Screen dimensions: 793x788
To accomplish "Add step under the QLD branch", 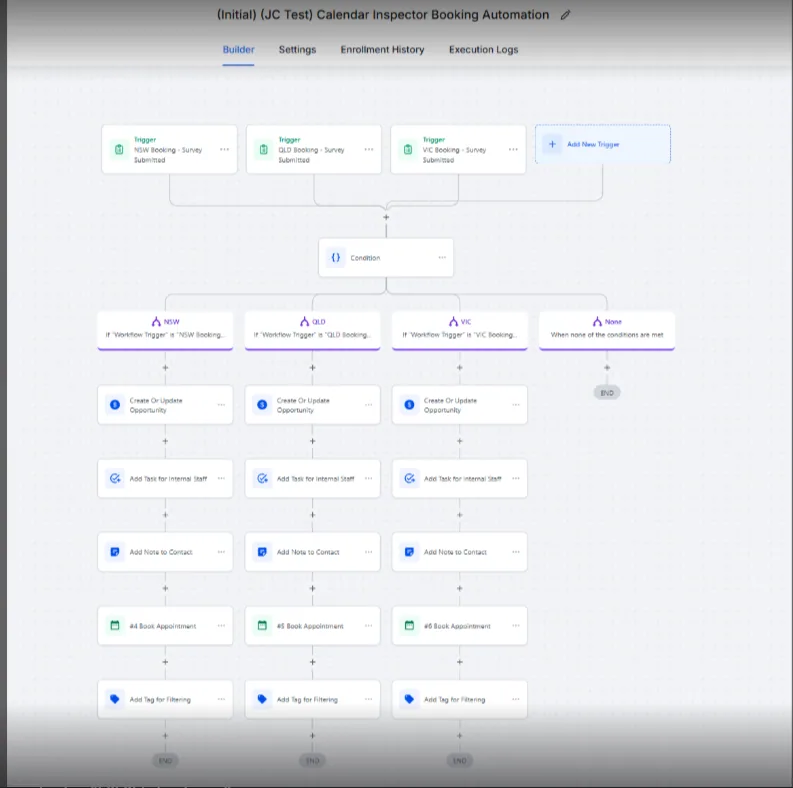I will [313, 368].
